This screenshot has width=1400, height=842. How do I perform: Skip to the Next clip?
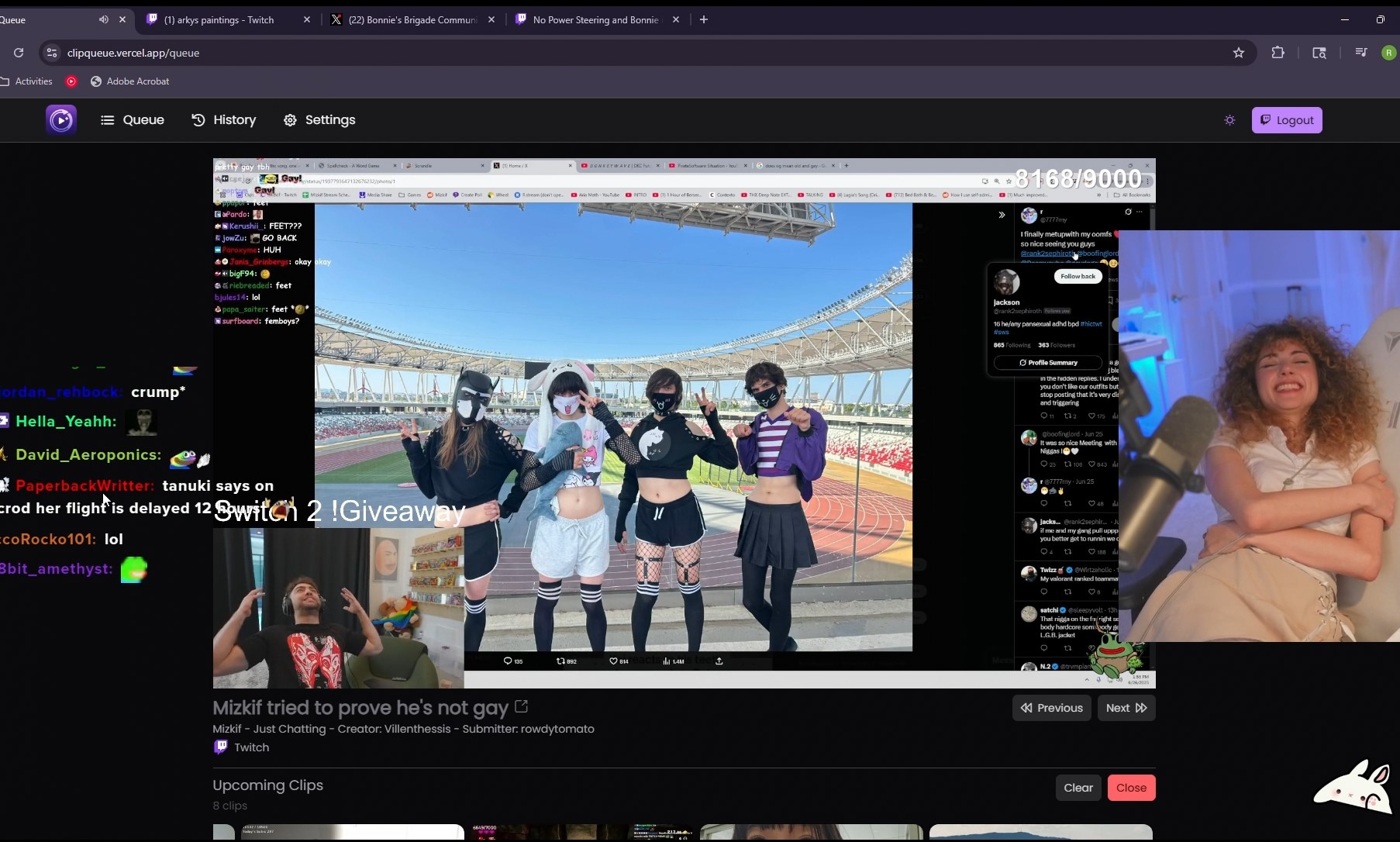pyautogui.click(x=1126, y=708)
